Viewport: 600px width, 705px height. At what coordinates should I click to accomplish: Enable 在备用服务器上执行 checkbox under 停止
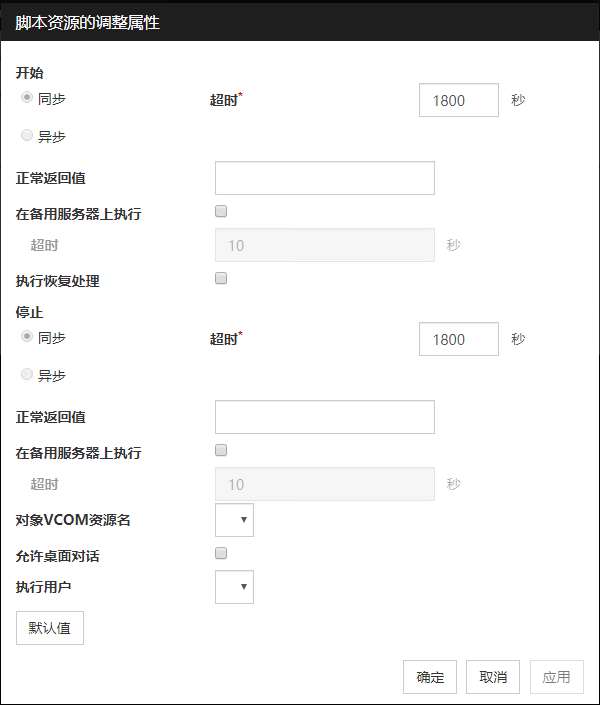pyautogui.click(x=221, y=450)
